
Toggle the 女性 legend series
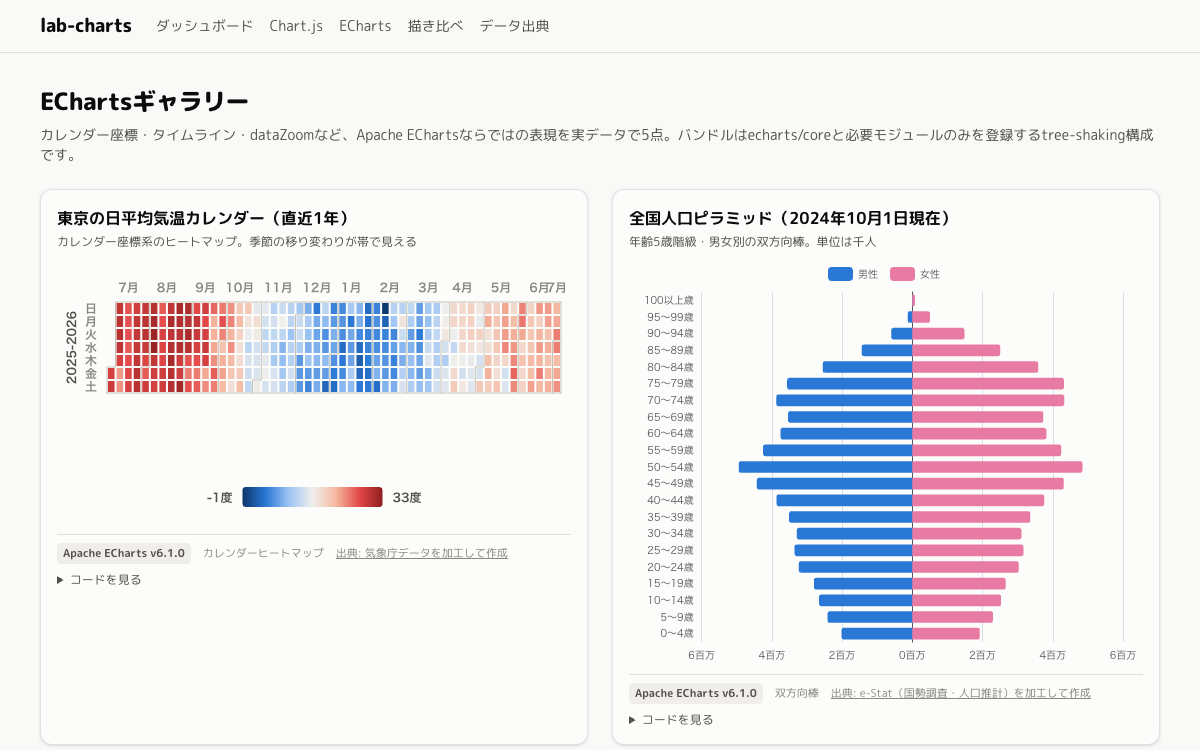[915, 274]
